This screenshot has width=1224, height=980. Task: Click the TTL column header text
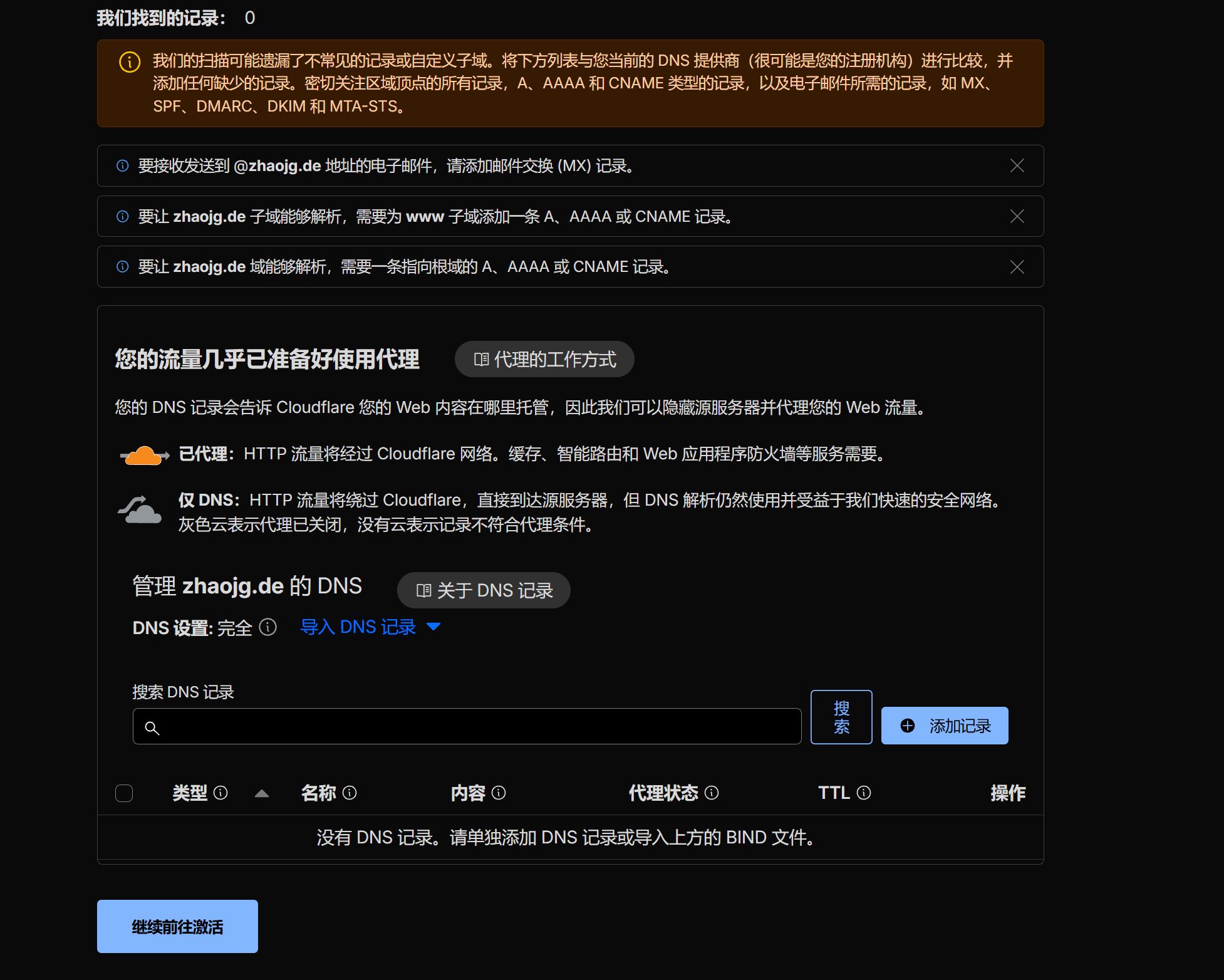point(834,793)
